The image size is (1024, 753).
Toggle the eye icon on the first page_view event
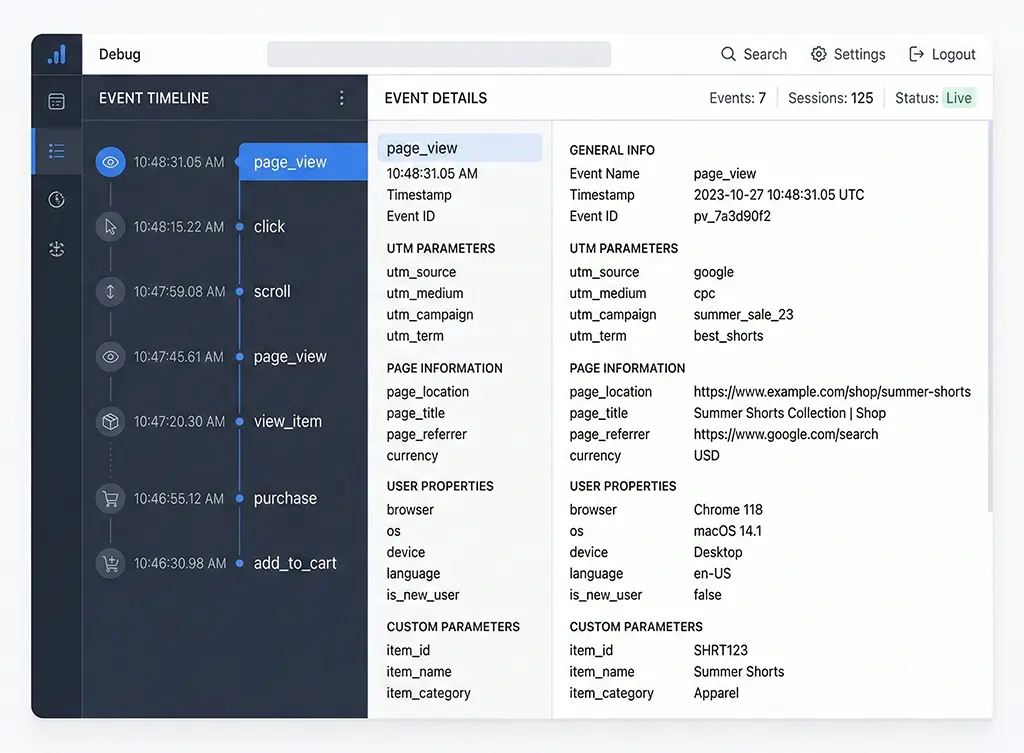(x=110, y=161)
